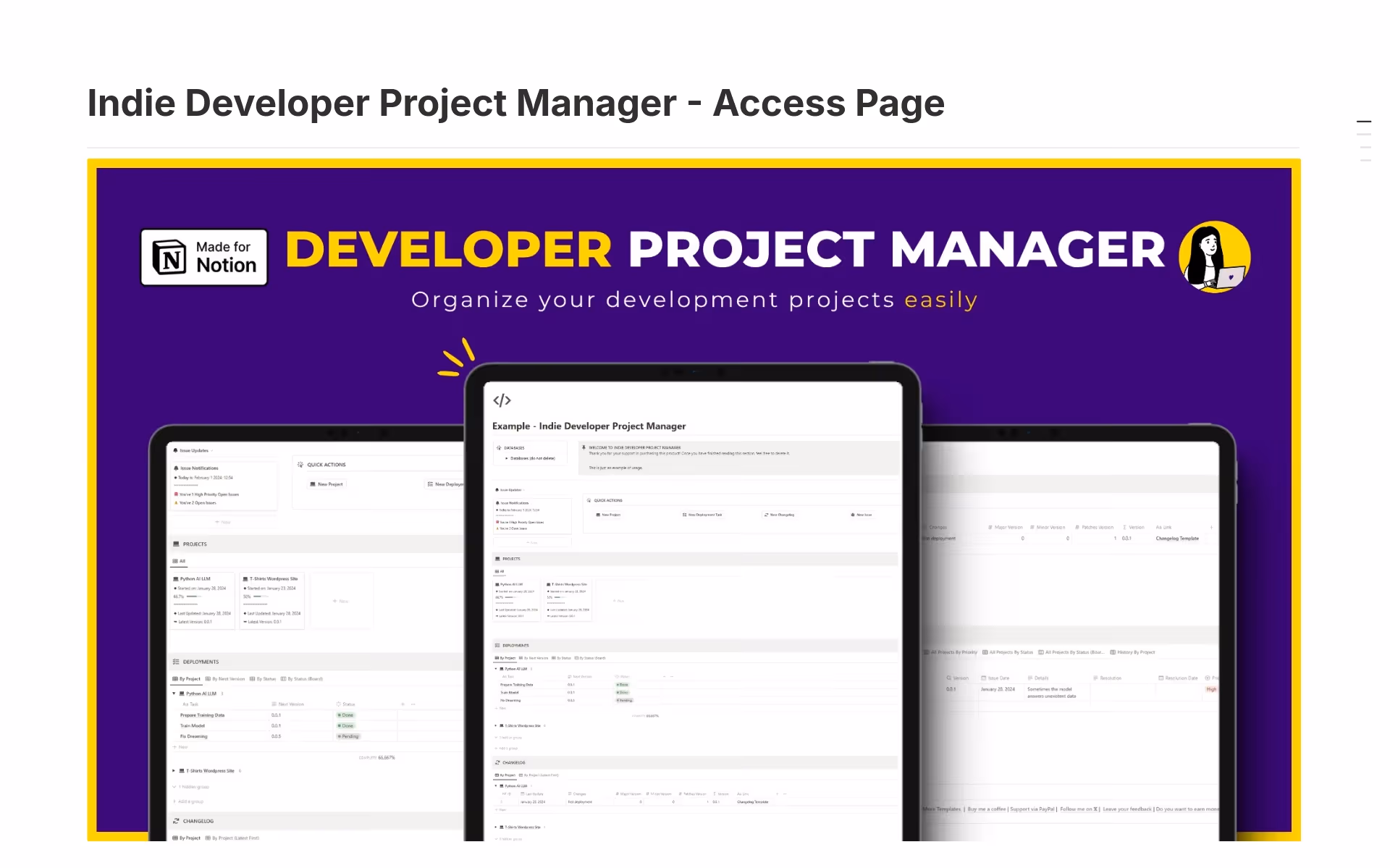Viewport: 1390px width, 868px height.
Task: Collapse the Python AI LLM group, left tablet
Action: (x=174, y=694)
